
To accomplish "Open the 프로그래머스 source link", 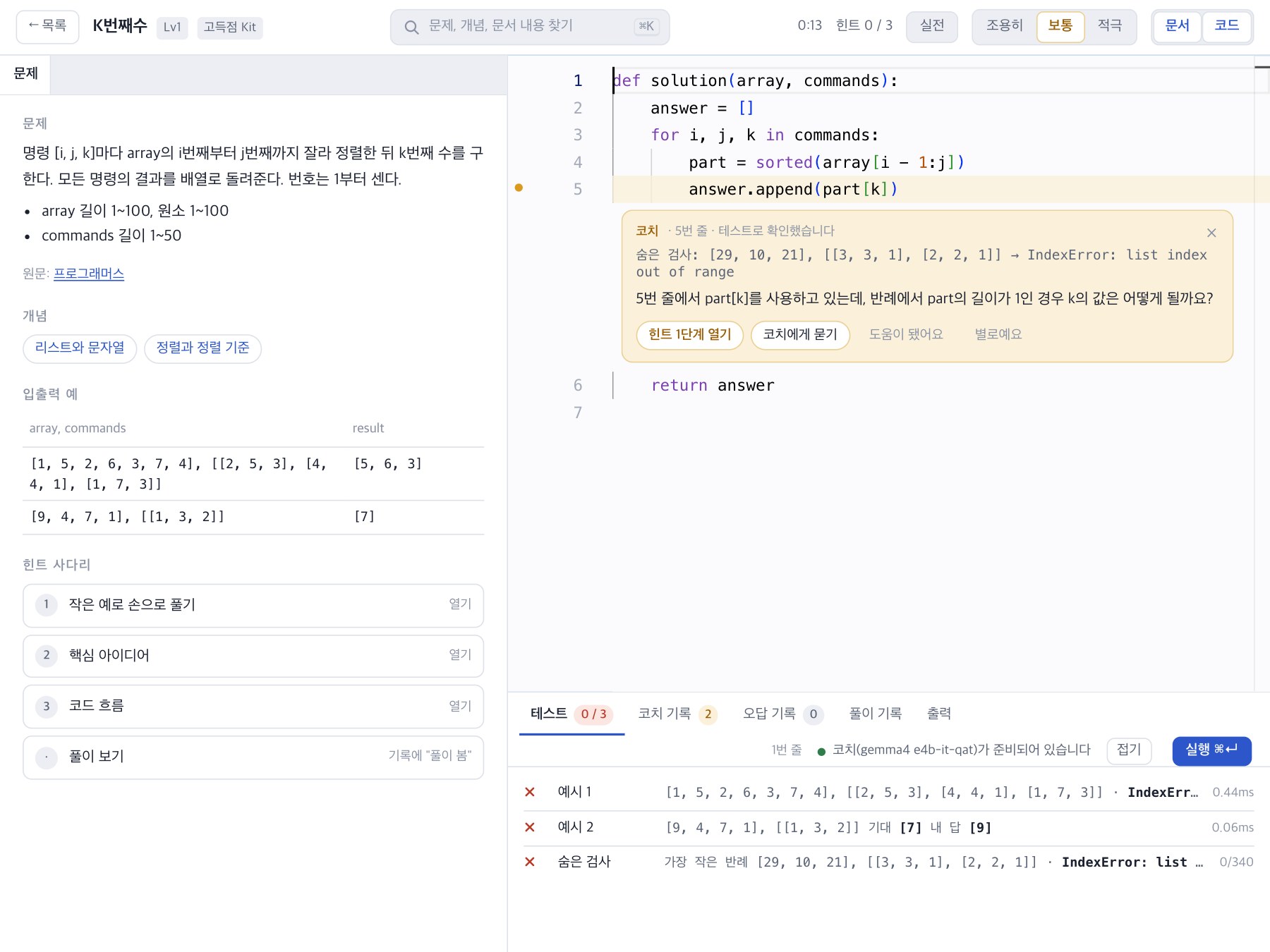I will (89, 274).
